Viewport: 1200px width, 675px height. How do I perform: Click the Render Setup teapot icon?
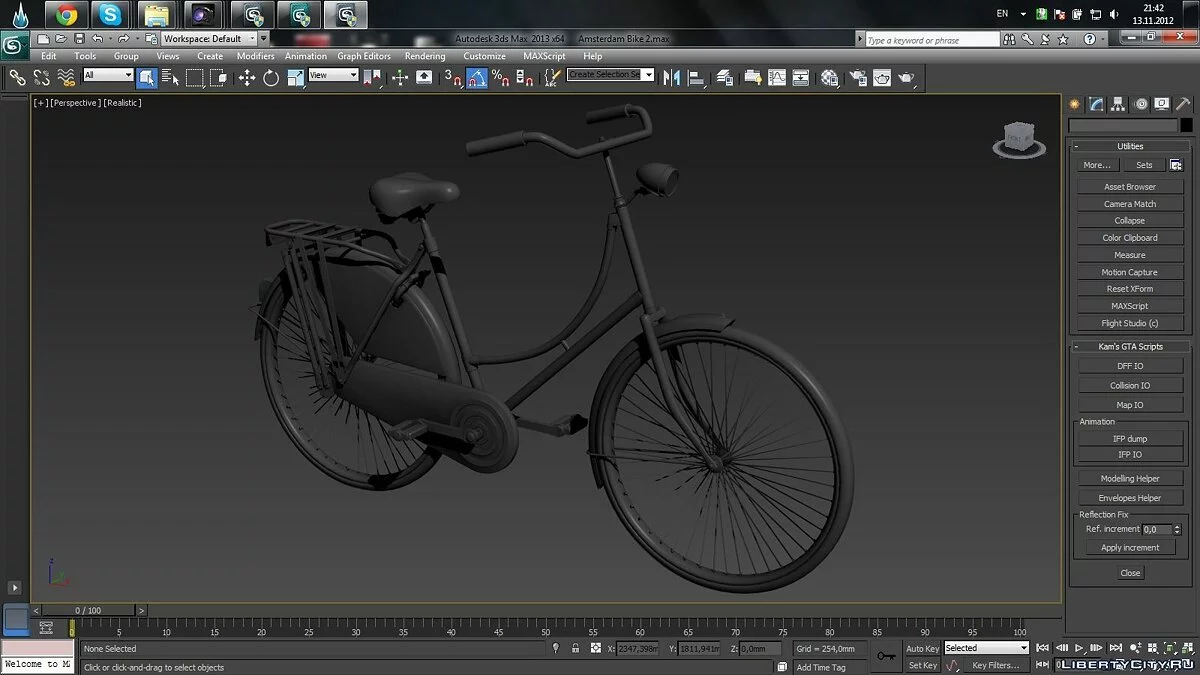858,77
